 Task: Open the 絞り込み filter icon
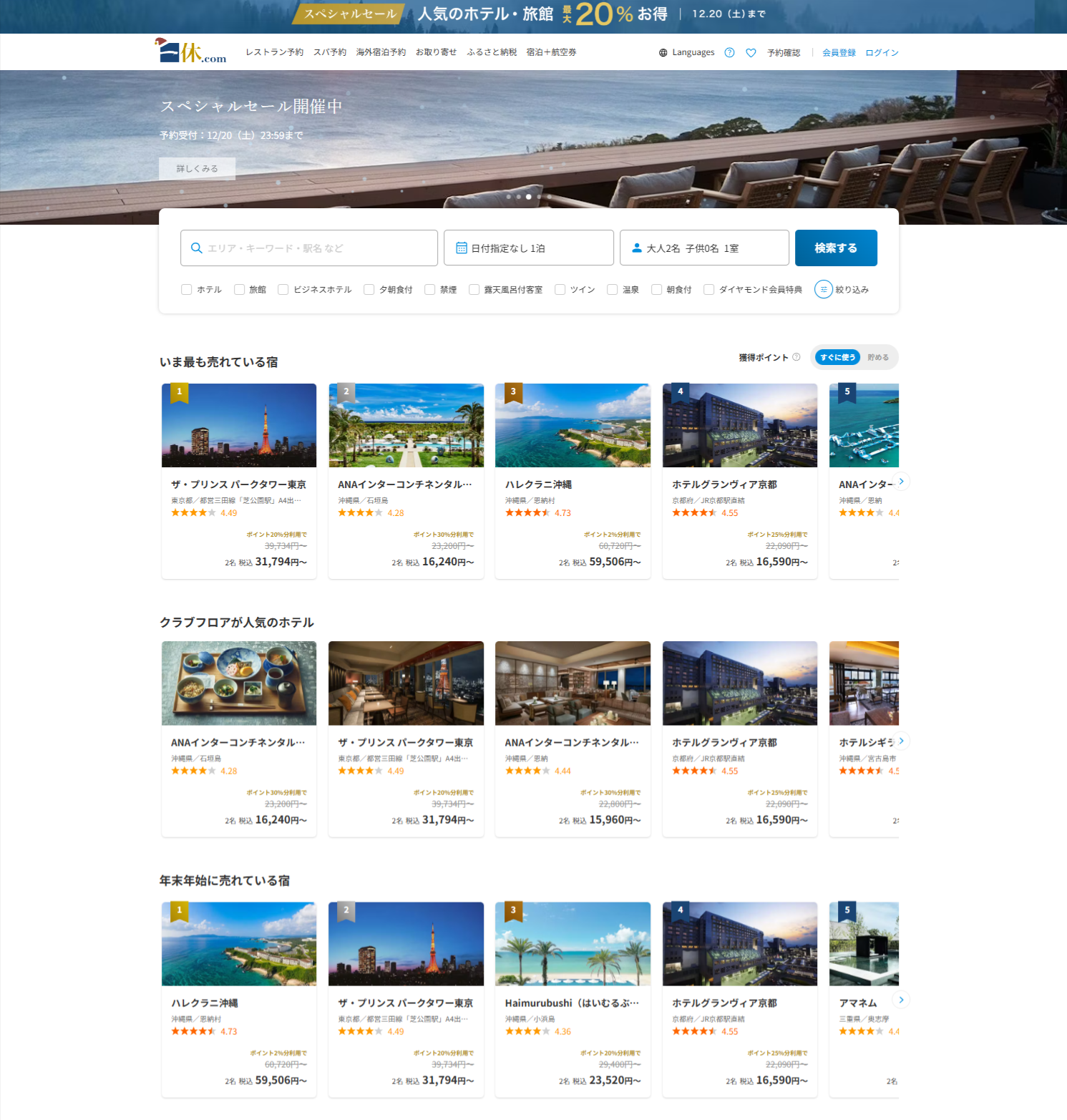824,289
